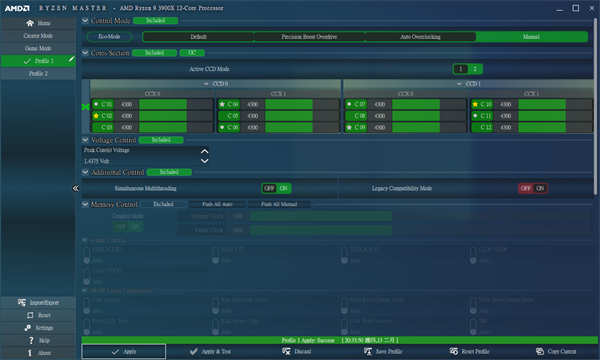Toggle the Control Mode Included switch
This screenshot has height=360, width=600.
click(x=155, y=20)
